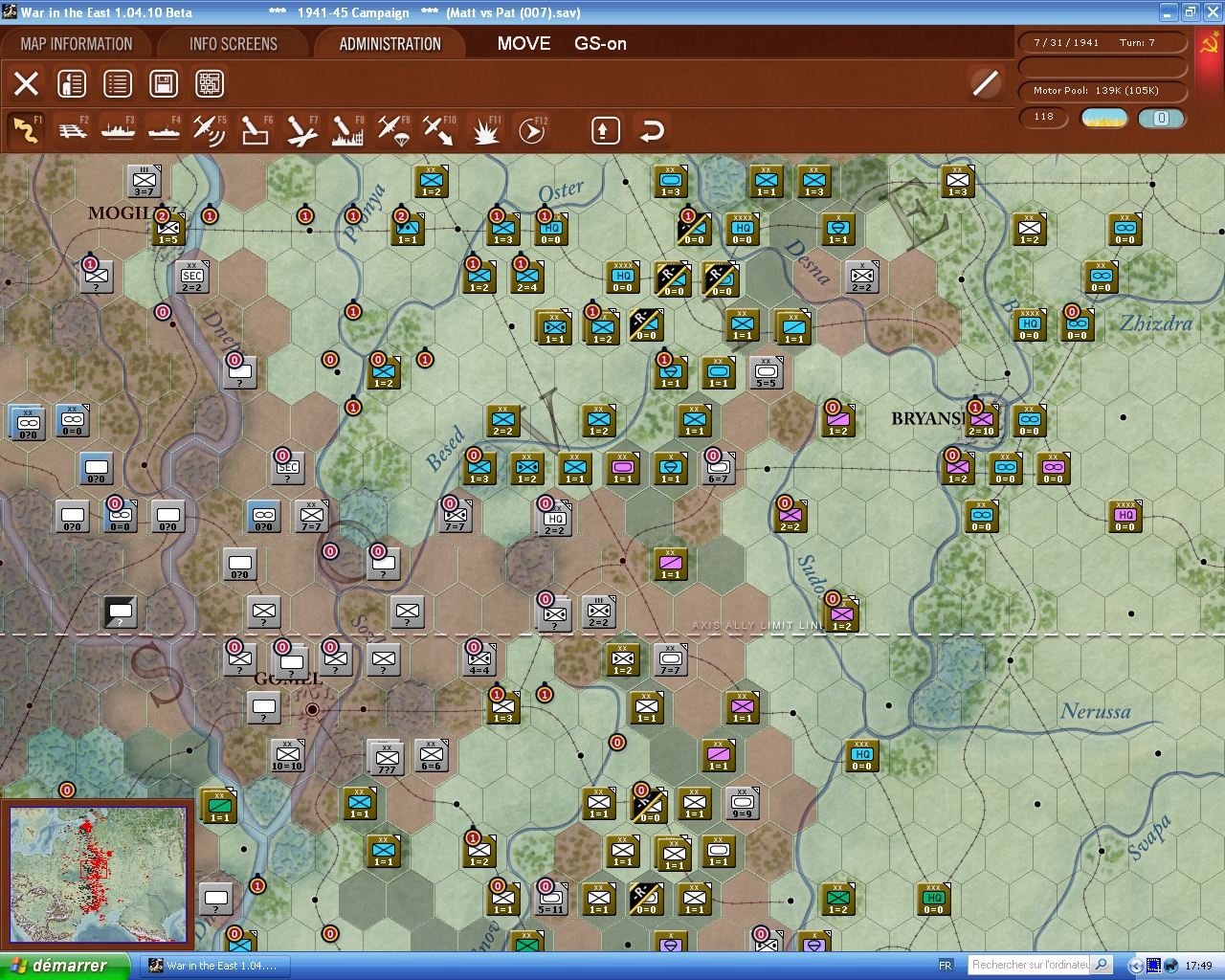The width and height of the screenshot is (1225, 980).
Task: Select the grey 6=6 infantry unit
Action: pyautogui.click(x=432, y=754)
